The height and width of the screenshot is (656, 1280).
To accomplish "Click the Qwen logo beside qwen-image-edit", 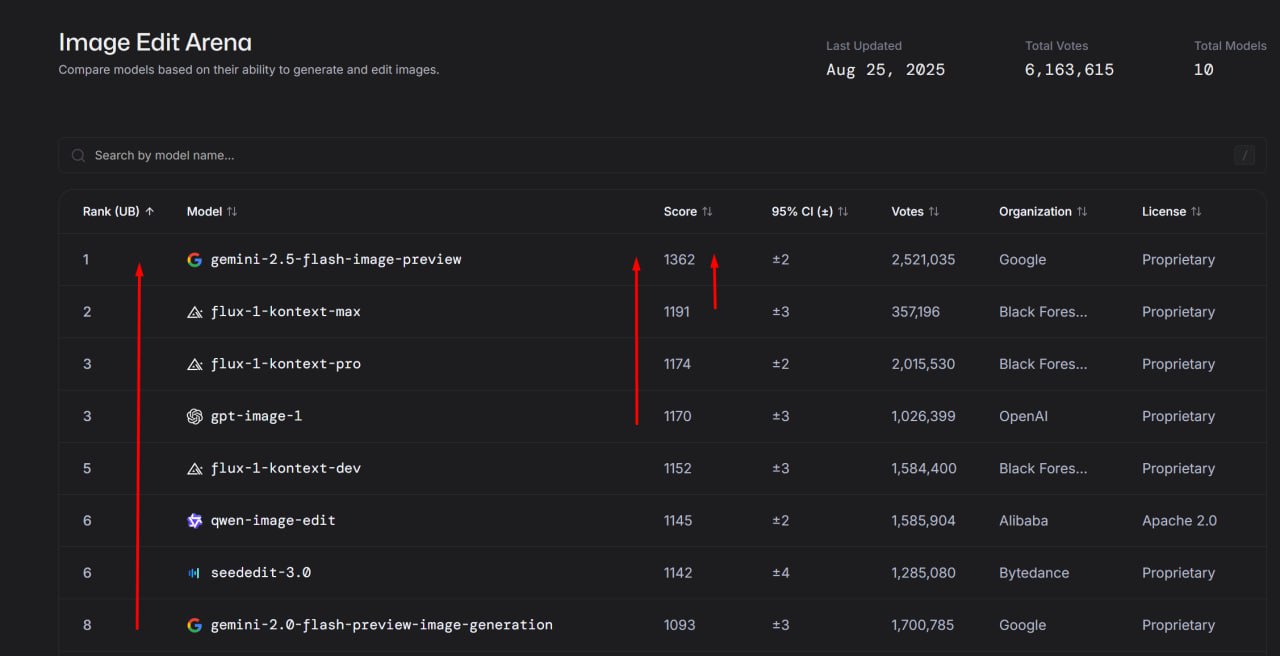I will tap(195, 521).
